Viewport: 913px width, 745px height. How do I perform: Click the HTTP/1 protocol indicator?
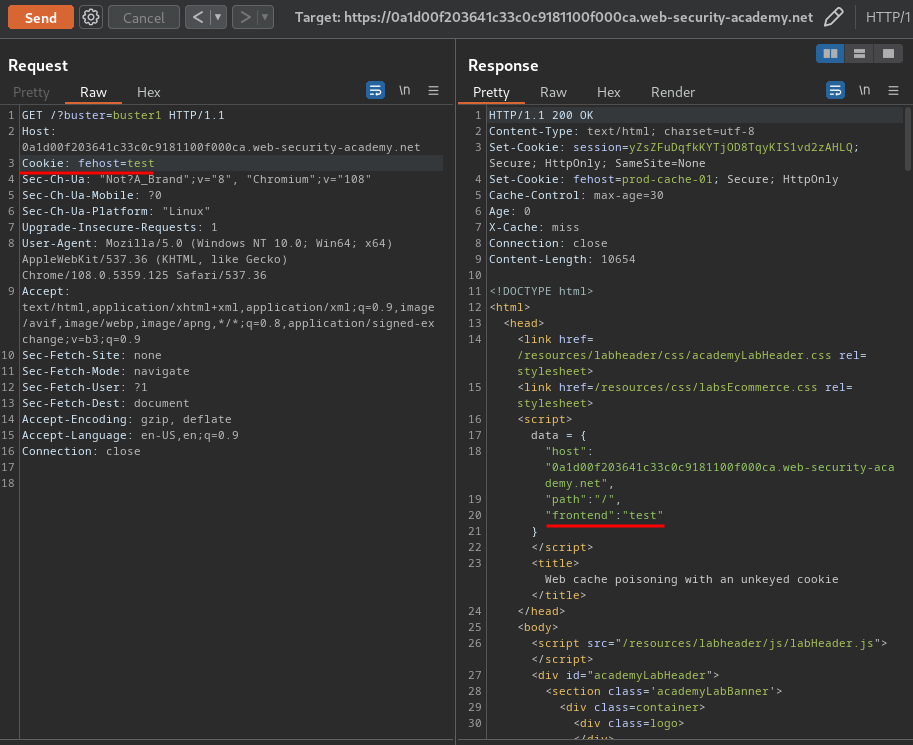[888, 17]
